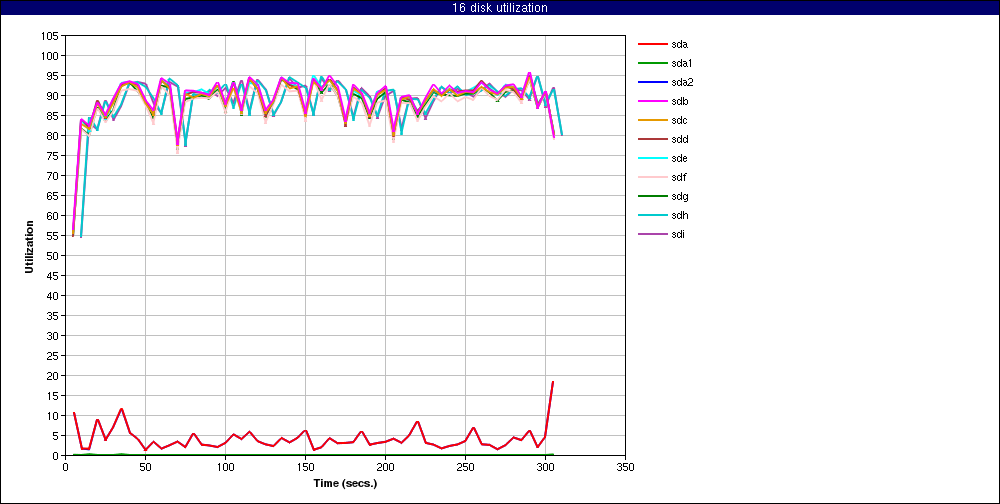This screenshot has width=1000, height=504.
Task: Click the sdc legend label
Action: click(x=679, y=121)
